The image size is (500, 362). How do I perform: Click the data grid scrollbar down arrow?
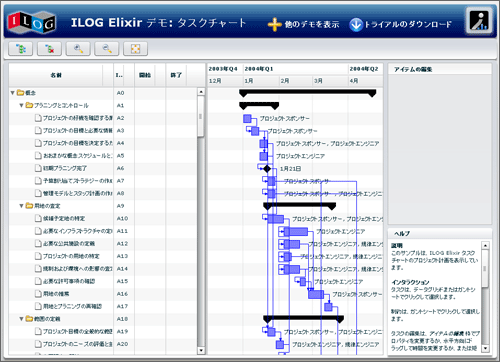click(201, 350)
